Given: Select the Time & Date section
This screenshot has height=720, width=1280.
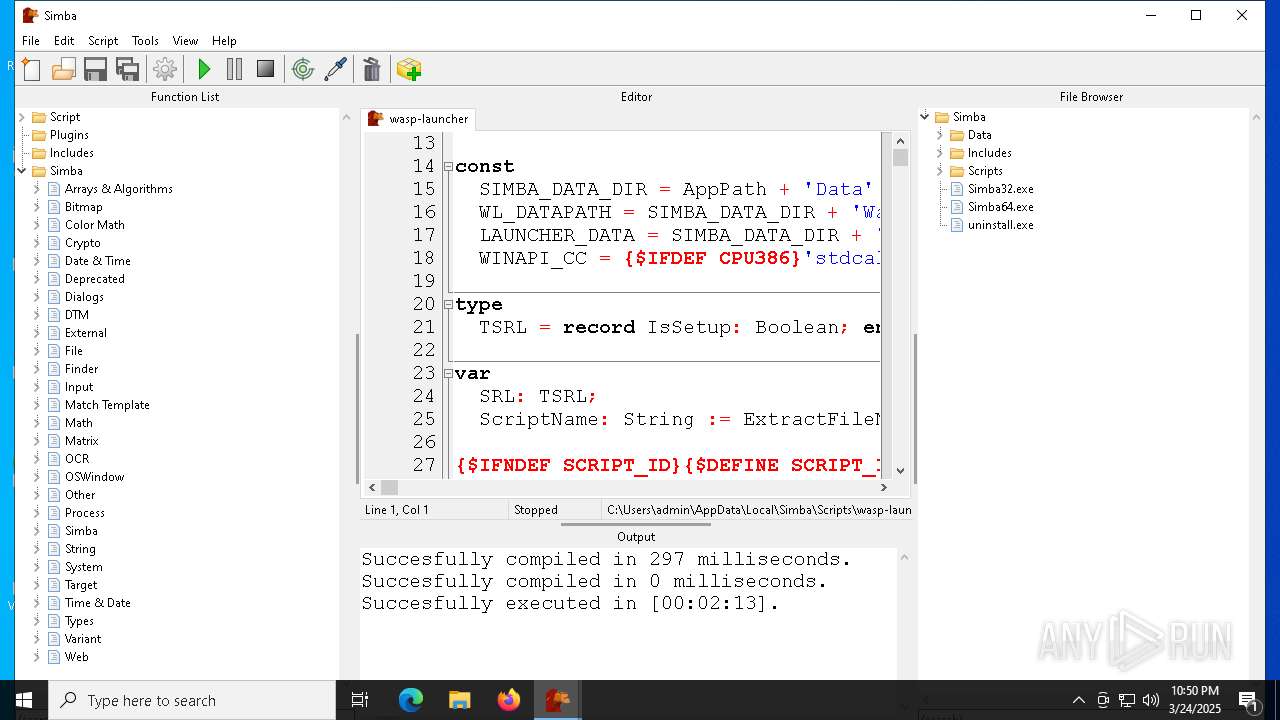Looking at the screenshot, I should (98, 603).
